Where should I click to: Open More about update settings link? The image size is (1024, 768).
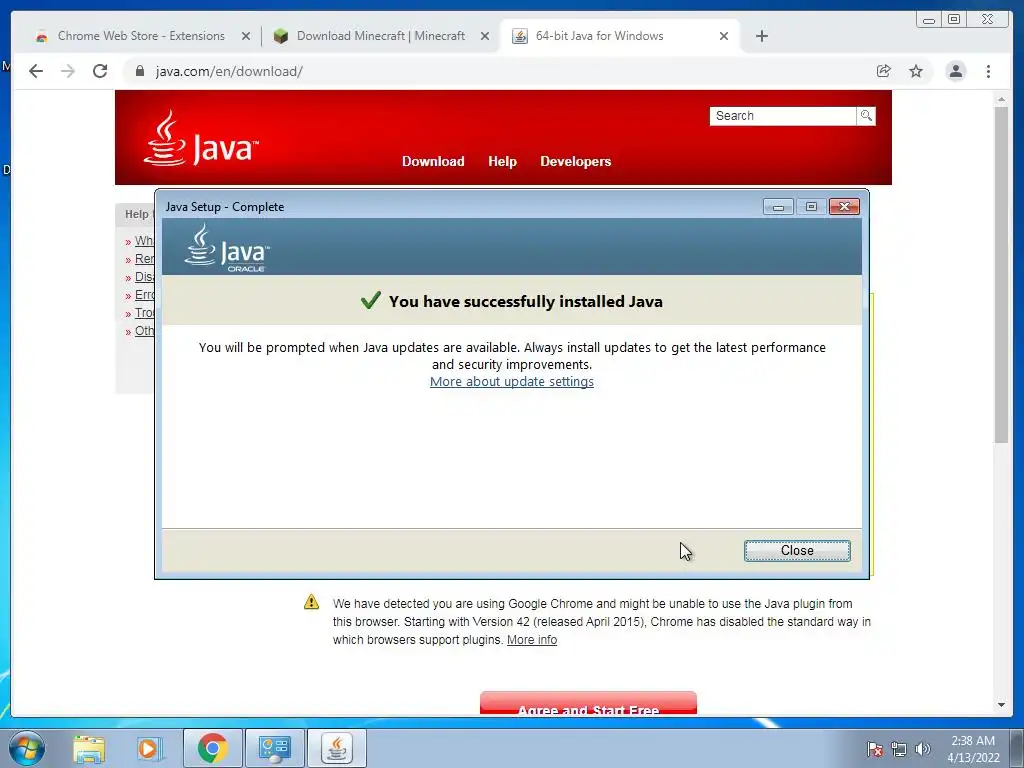pos(511,381)
